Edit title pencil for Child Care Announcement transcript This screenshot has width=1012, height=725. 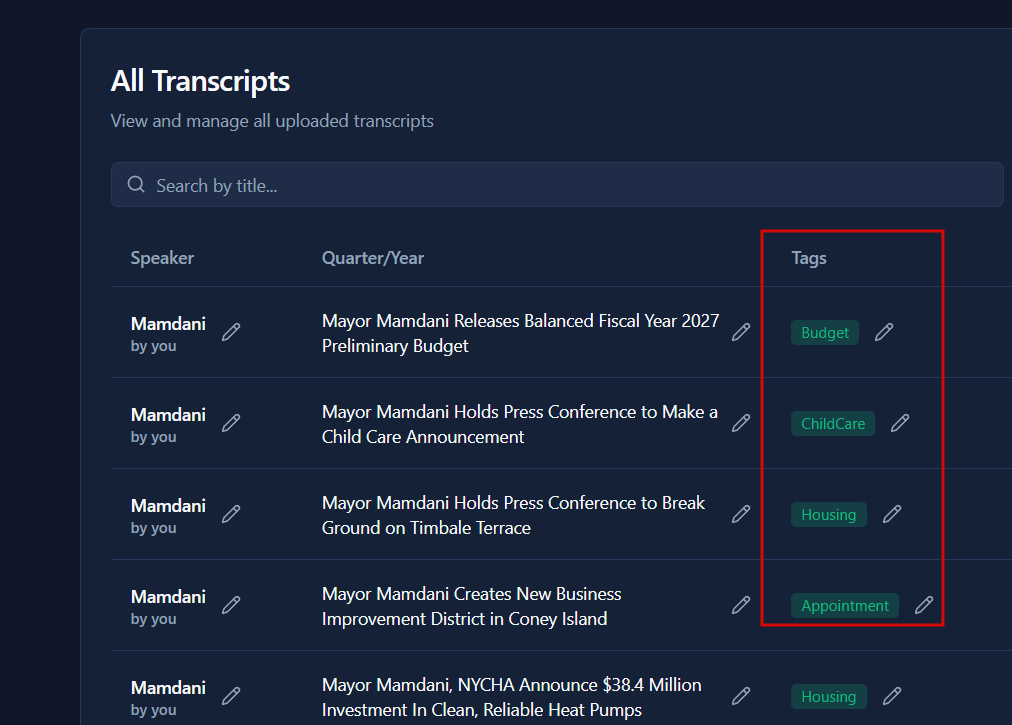(x=741, y=423)
